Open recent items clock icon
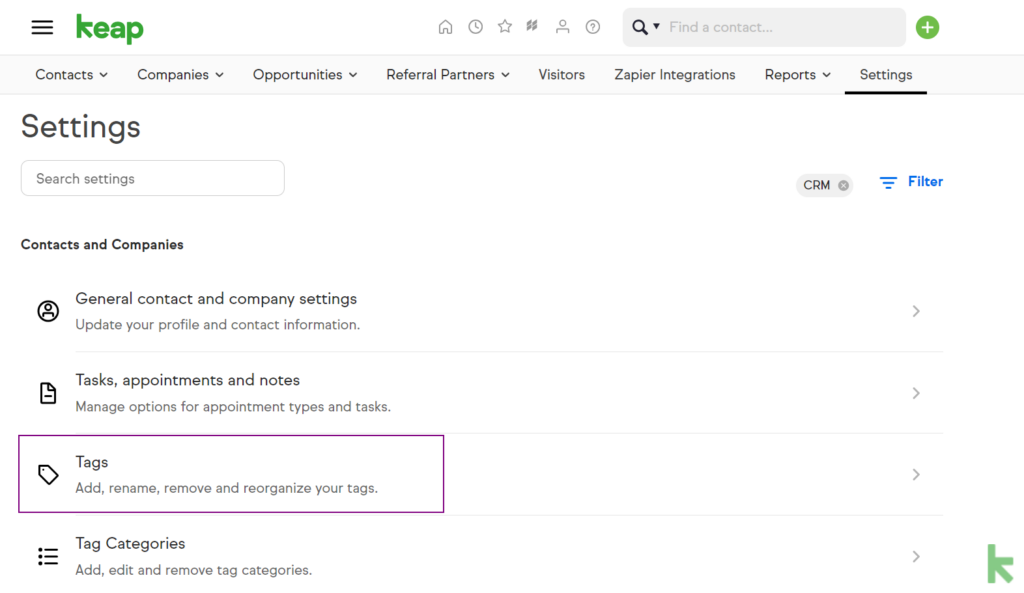Screen dimensions: 1024x593 (x=475, y=27)
